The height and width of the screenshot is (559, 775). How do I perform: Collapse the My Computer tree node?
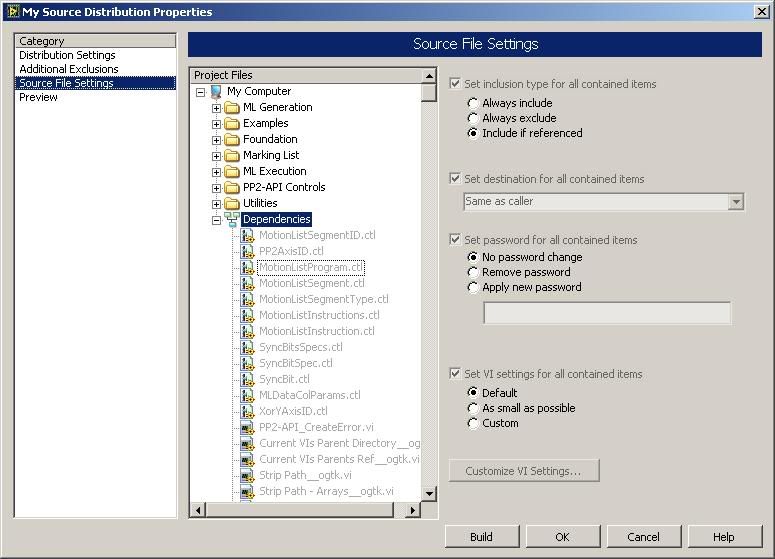pyautogui.click(x=200, y=92)
